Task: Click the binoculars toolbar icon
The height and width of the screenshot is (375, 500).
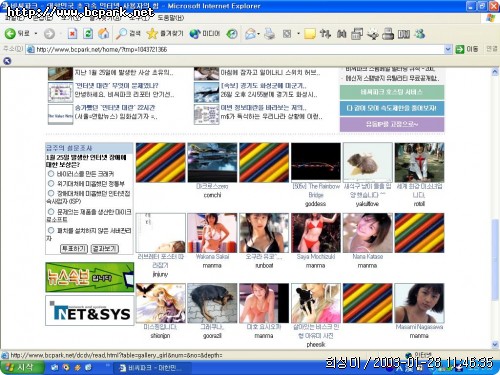Action: point(341,34)
